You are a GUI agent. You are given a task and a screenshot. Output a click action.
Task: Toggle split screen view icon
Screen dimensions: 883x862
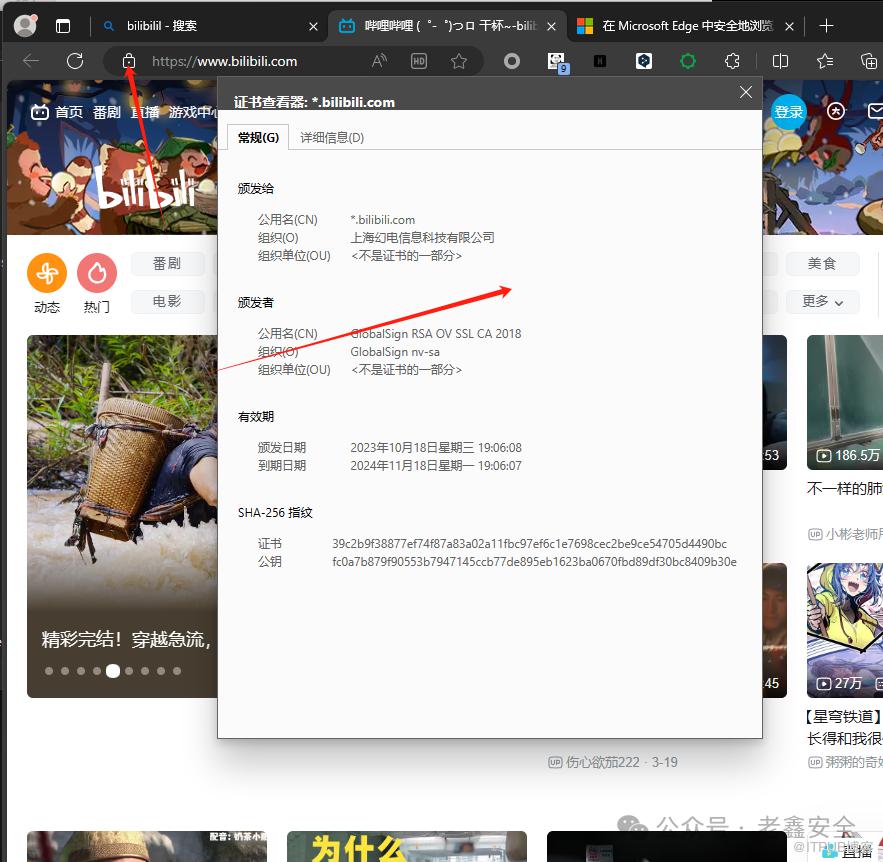coord(780,61)
